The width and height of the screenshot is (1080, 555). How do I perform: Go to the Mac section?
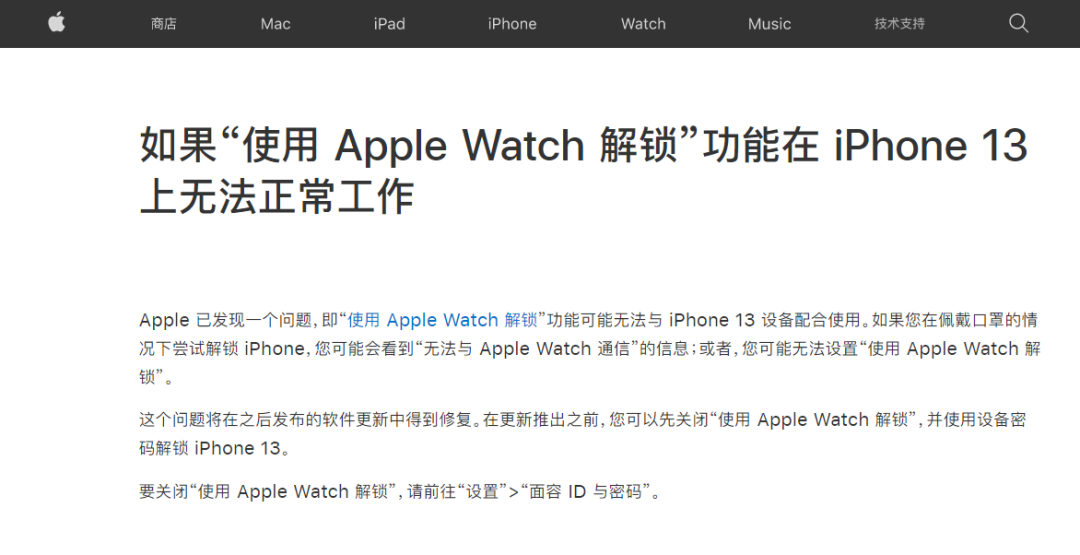pos(276,23)
